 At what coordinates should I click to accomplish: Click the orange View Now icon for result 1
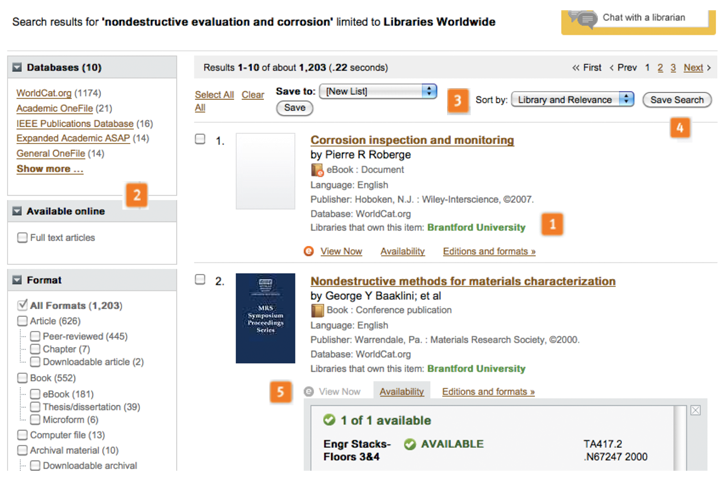309,252
